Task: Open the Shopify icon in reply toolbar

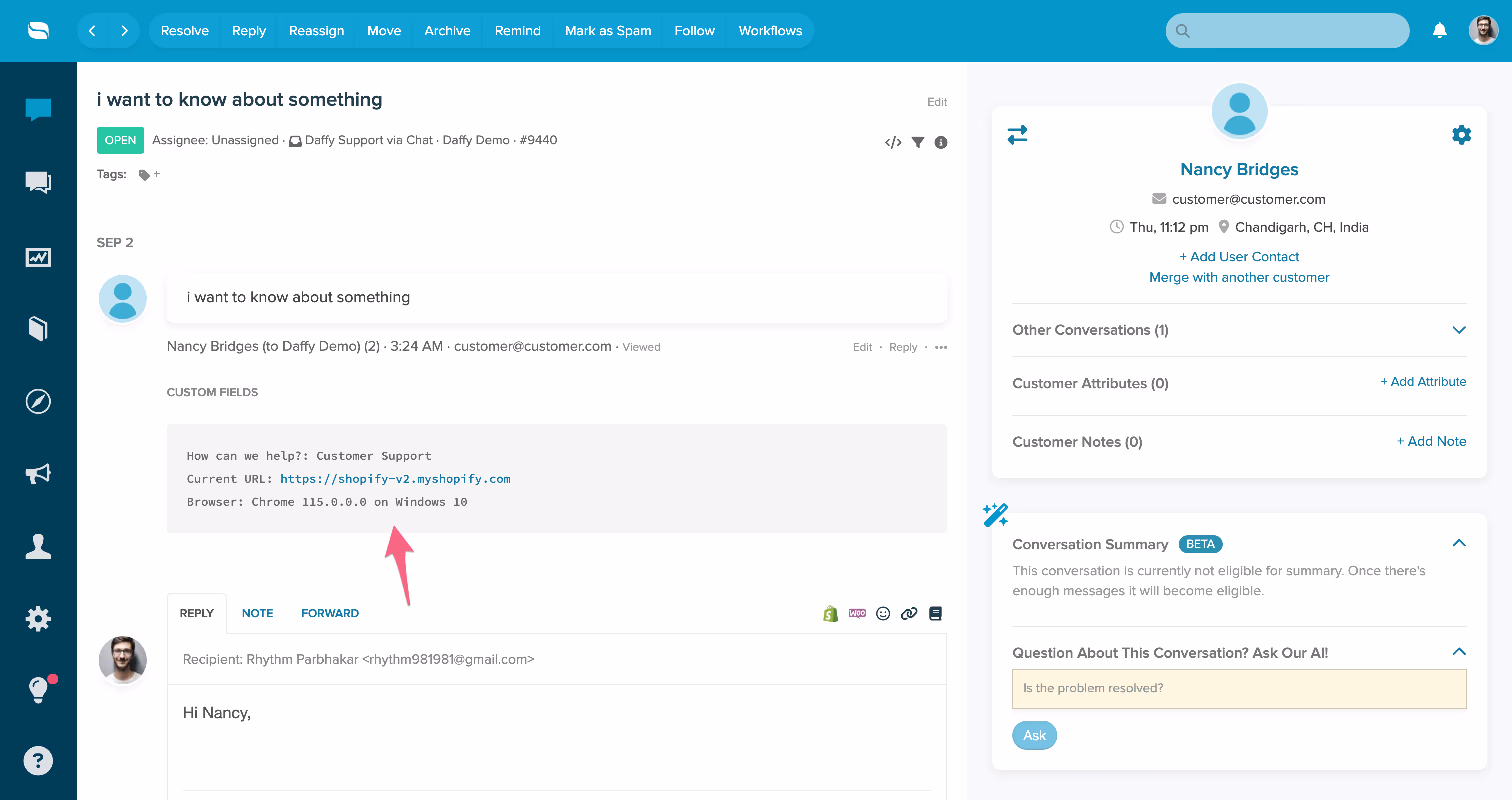Action: coord(830,614)
